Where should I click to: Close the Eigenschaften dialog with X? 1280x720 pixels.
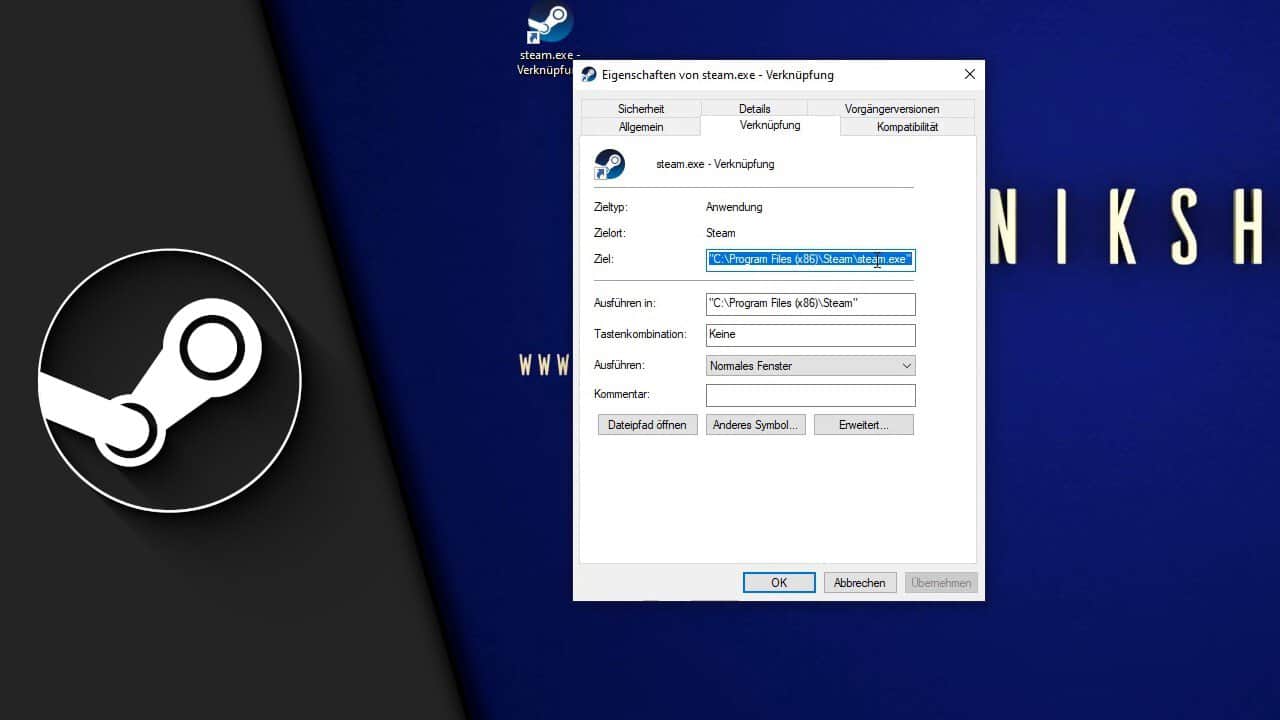[x=969, y=74]
